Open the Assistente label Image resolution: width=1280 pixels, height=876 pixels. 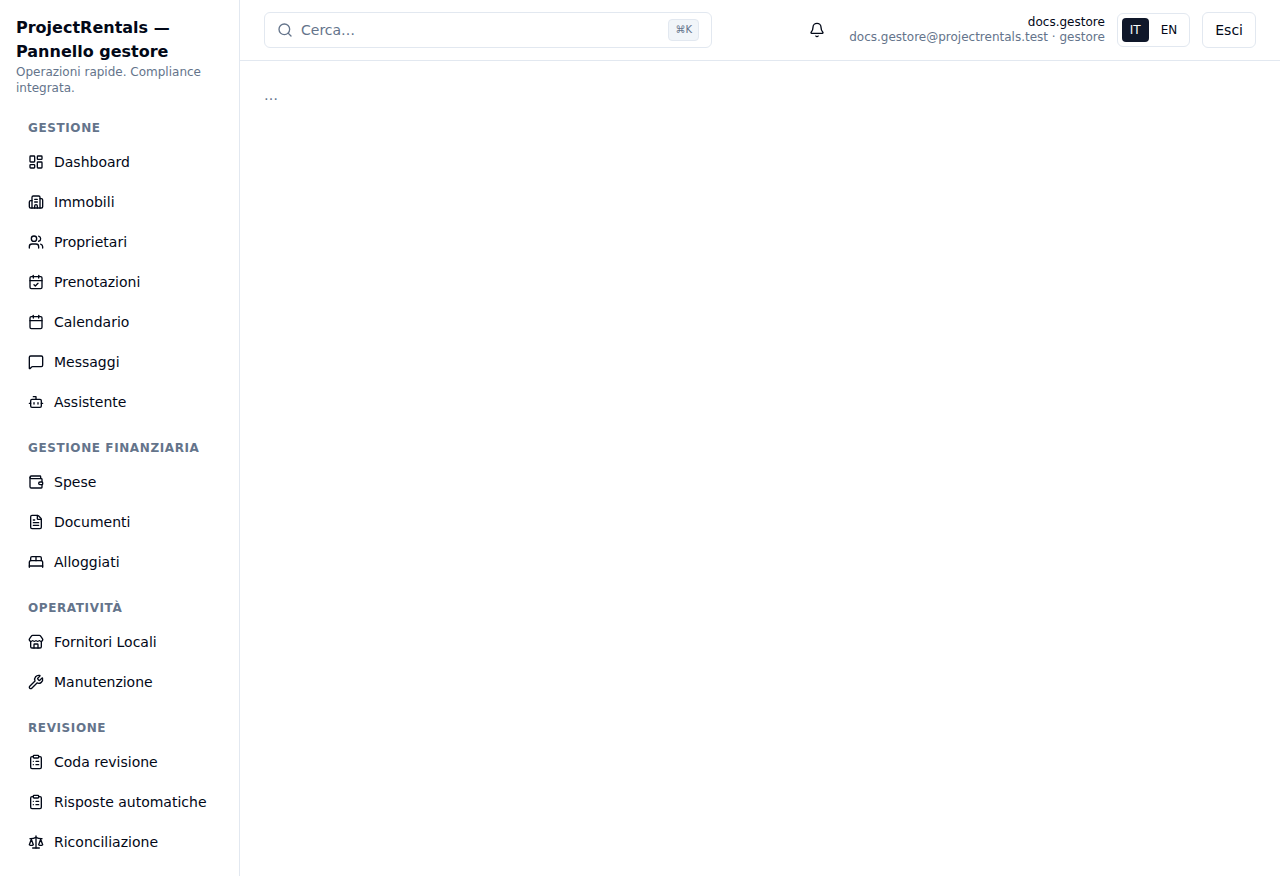tap(90, 402)
